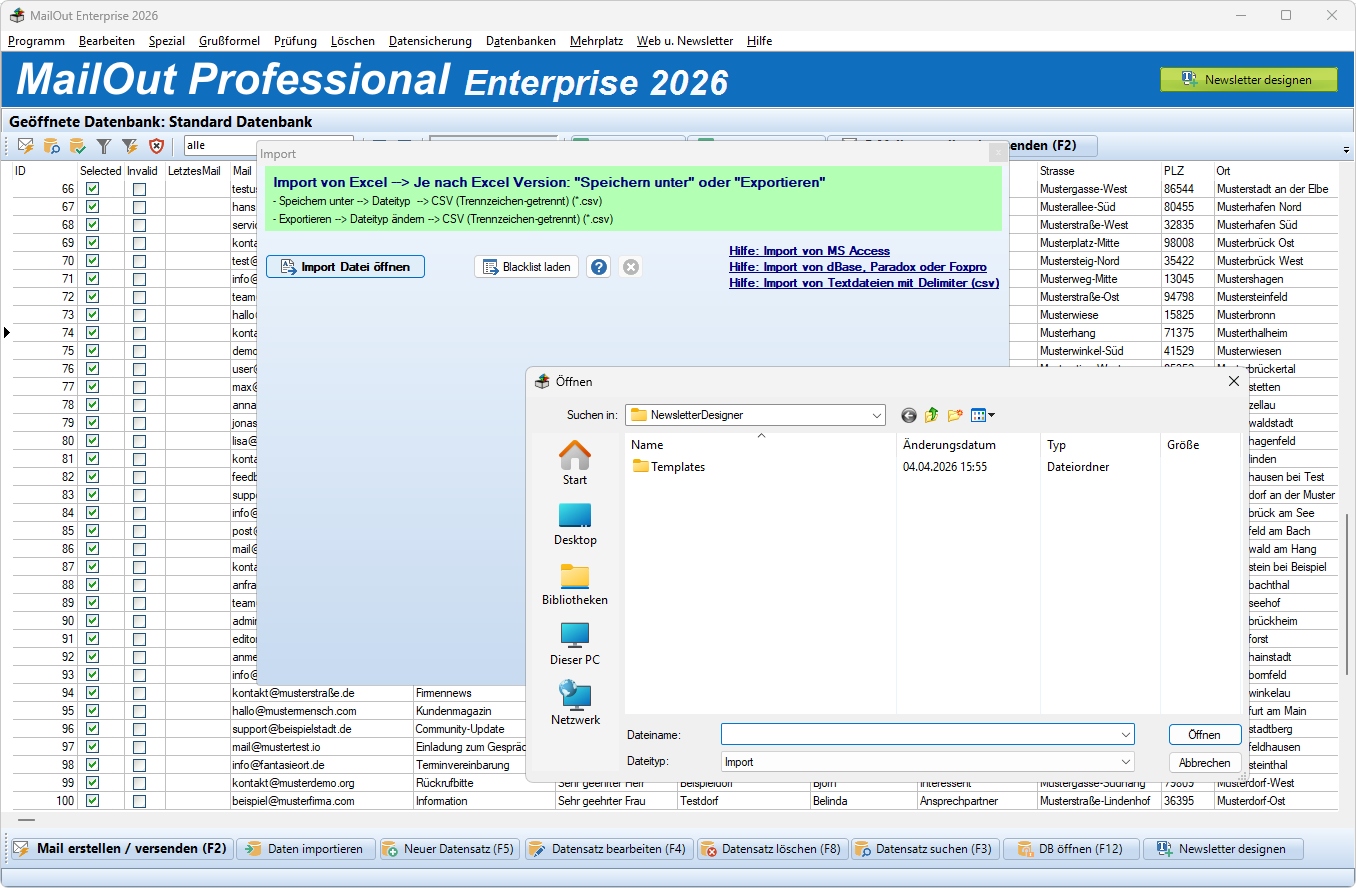Click the Blacklist laden button
The image size is (1356, 888).
click(526, 267)
